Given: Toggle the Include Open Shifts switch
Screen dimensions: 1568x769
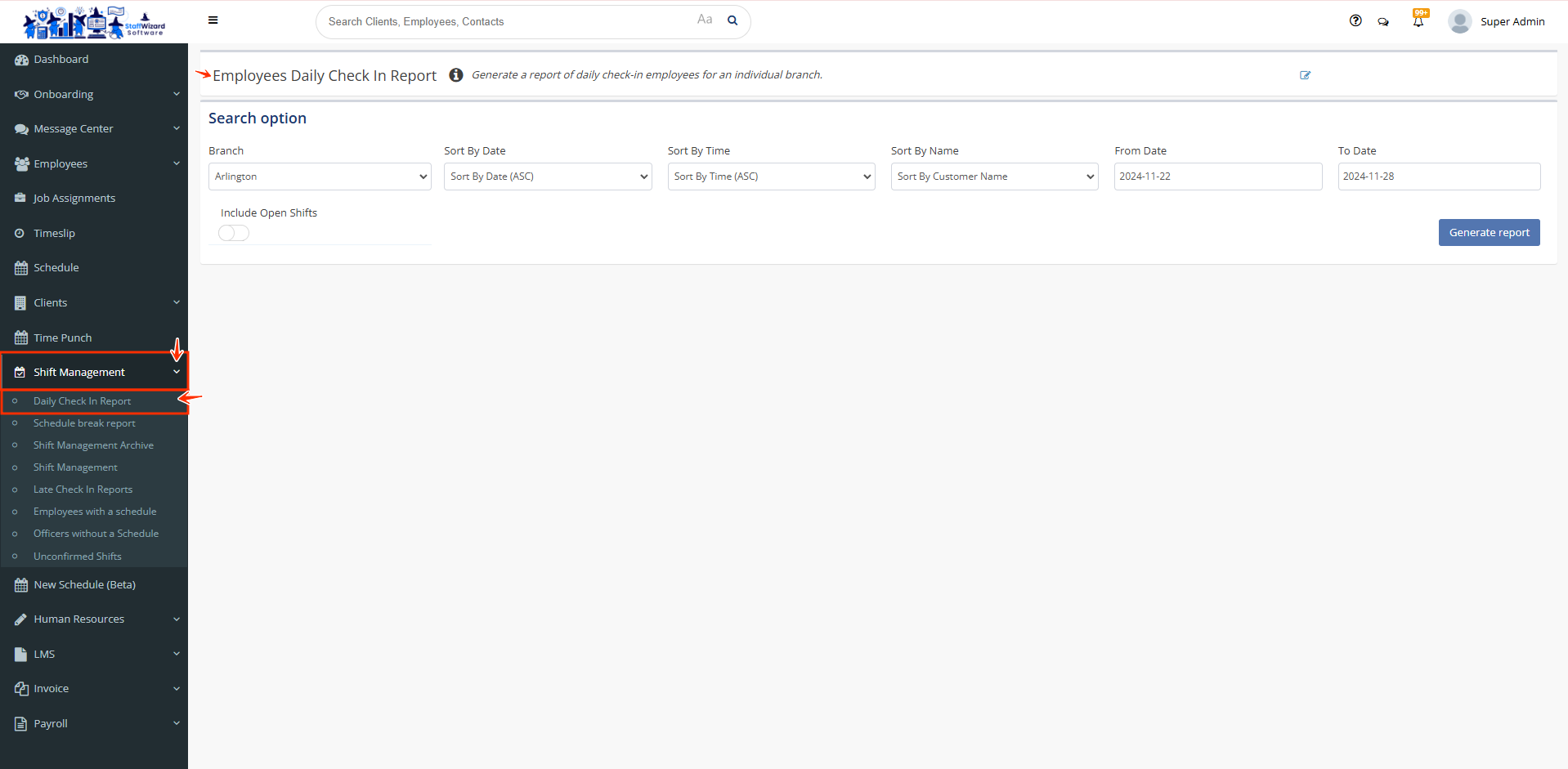Looking at the screenshot, I should coord(234,233).
